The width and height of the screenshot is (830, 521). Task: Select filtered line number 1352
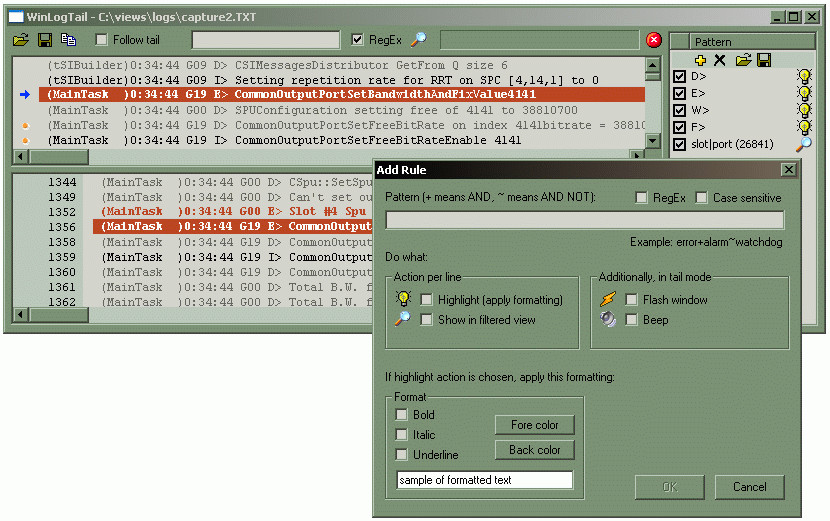click(x=233, y=211)
